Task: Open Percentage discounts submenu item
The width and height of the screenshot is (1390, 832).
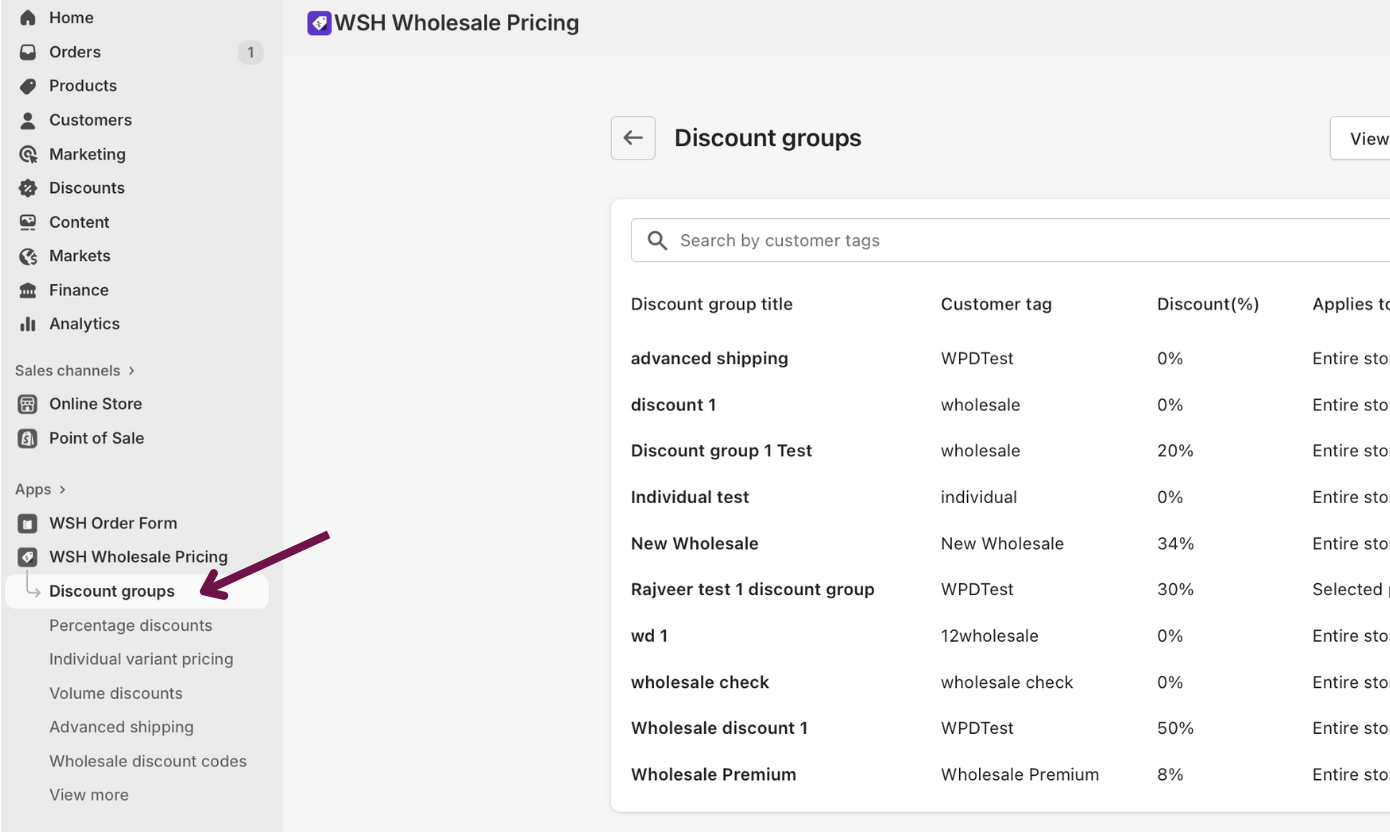Action: [x=131, y=625]
